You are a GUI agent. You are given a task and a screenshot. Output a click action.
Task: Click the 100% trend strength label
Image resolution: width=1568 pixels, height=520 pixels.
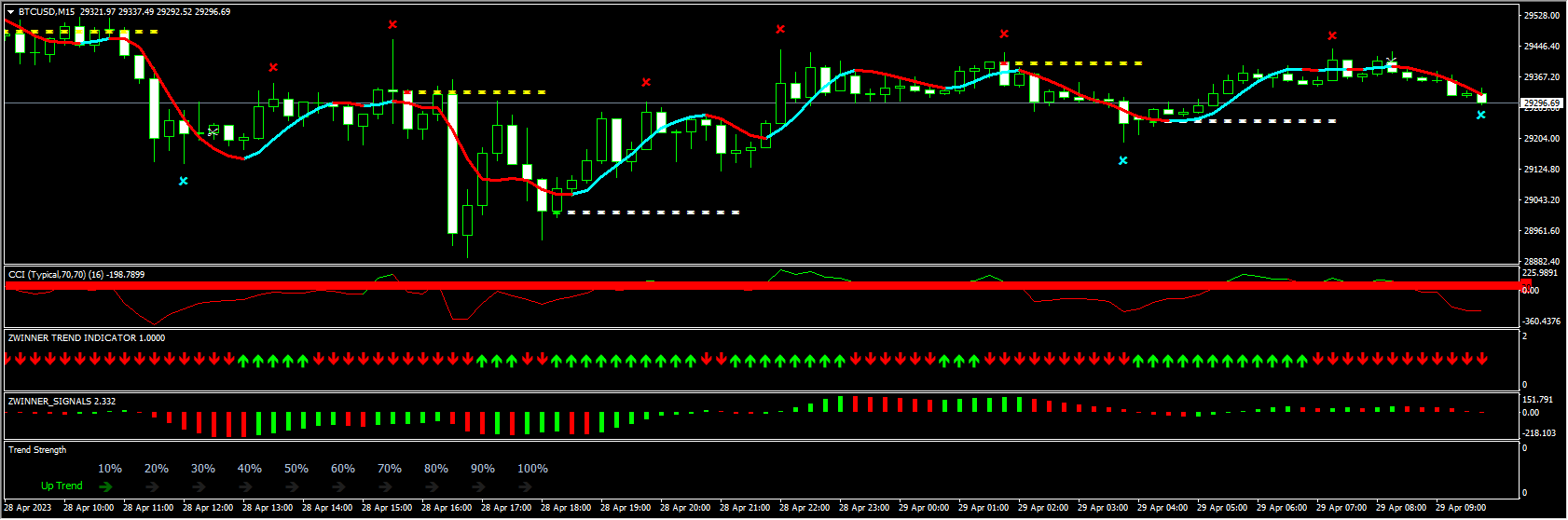(532, 469)
